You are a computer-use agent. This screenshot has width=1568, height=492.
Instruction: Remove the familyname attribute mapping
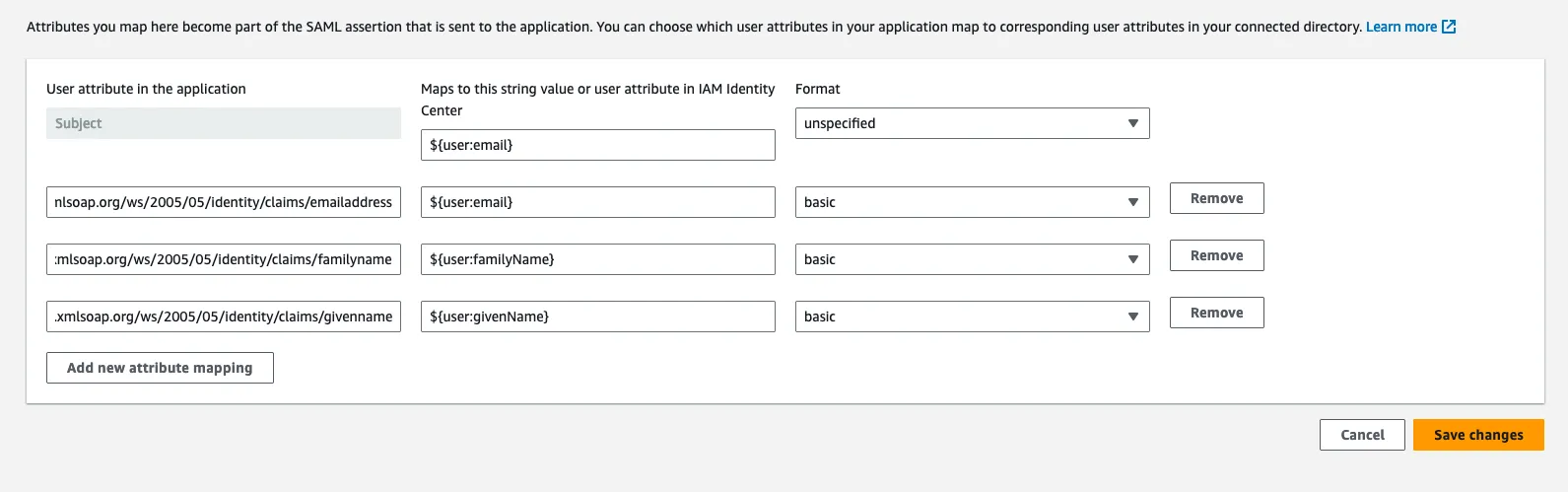(x=1216, y=255)
